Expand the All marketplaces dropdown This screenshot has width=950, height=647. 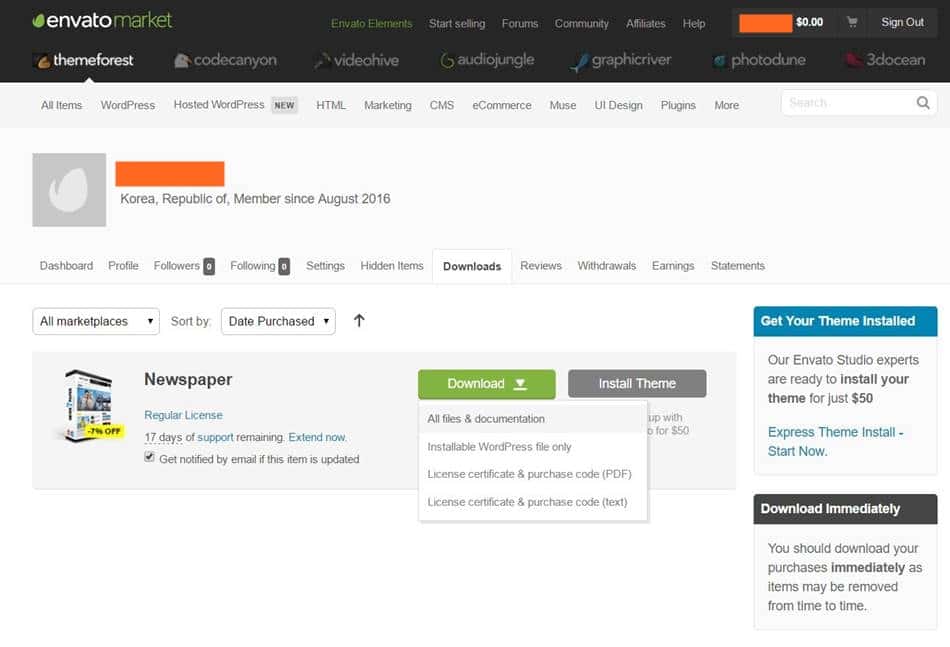(96, 321)
